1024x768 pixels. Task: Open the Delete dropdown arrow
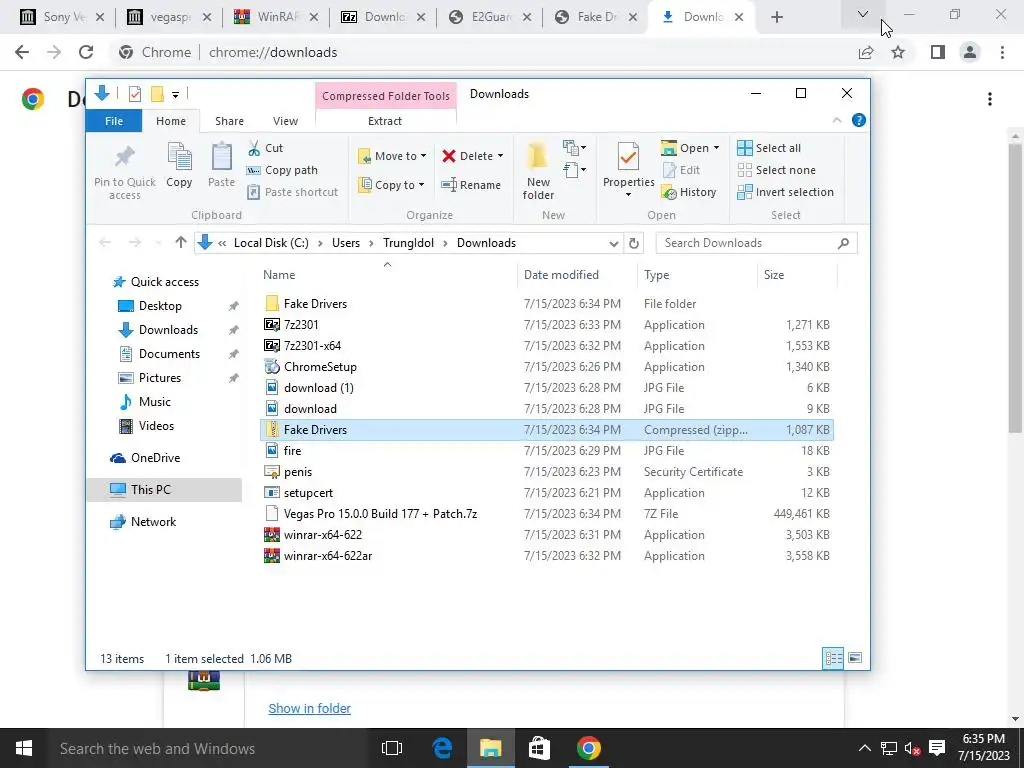pyautogui.click(x=500, y=156)
